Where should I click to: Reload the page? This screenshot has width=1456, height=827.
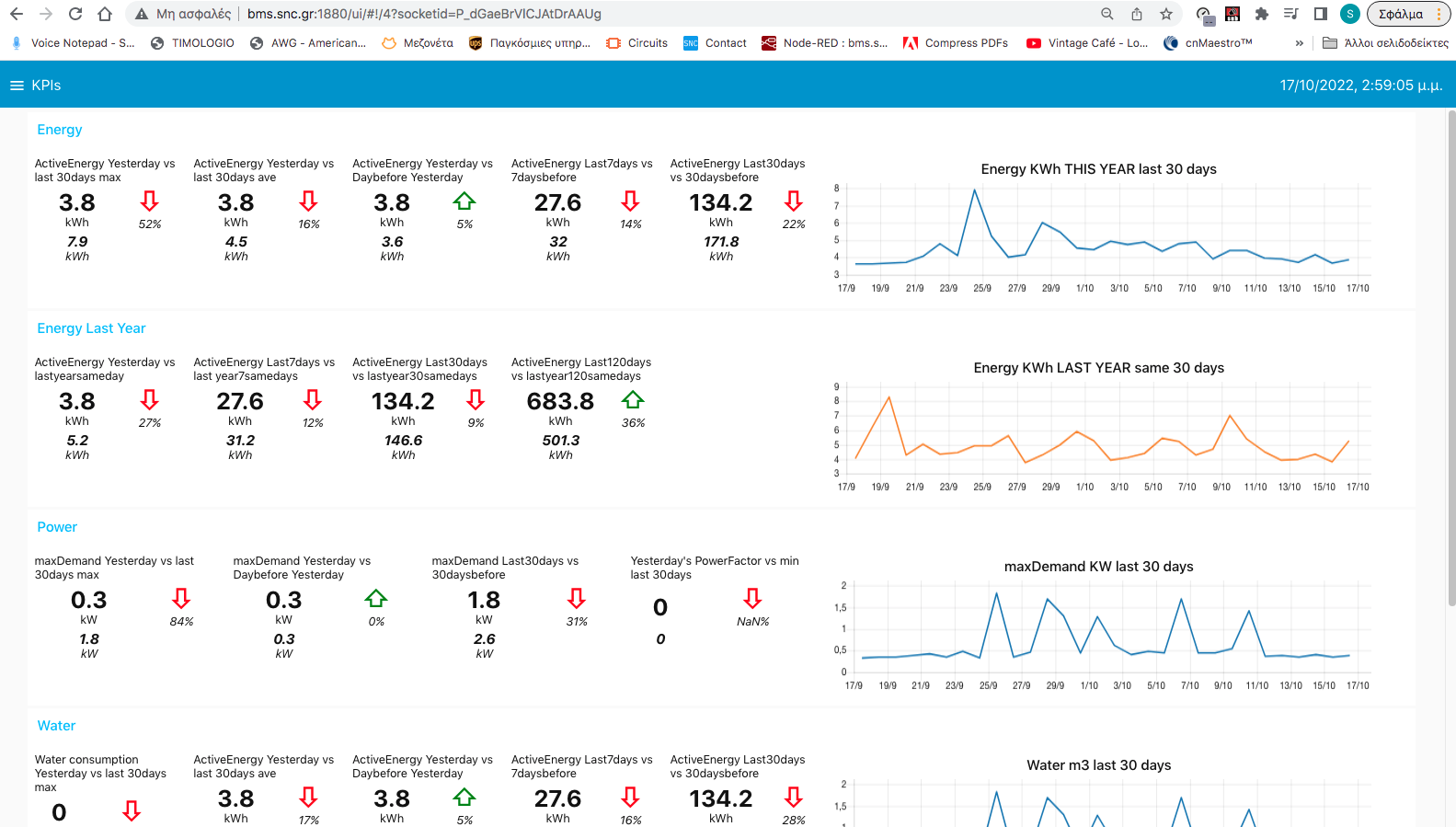point(75,14)
